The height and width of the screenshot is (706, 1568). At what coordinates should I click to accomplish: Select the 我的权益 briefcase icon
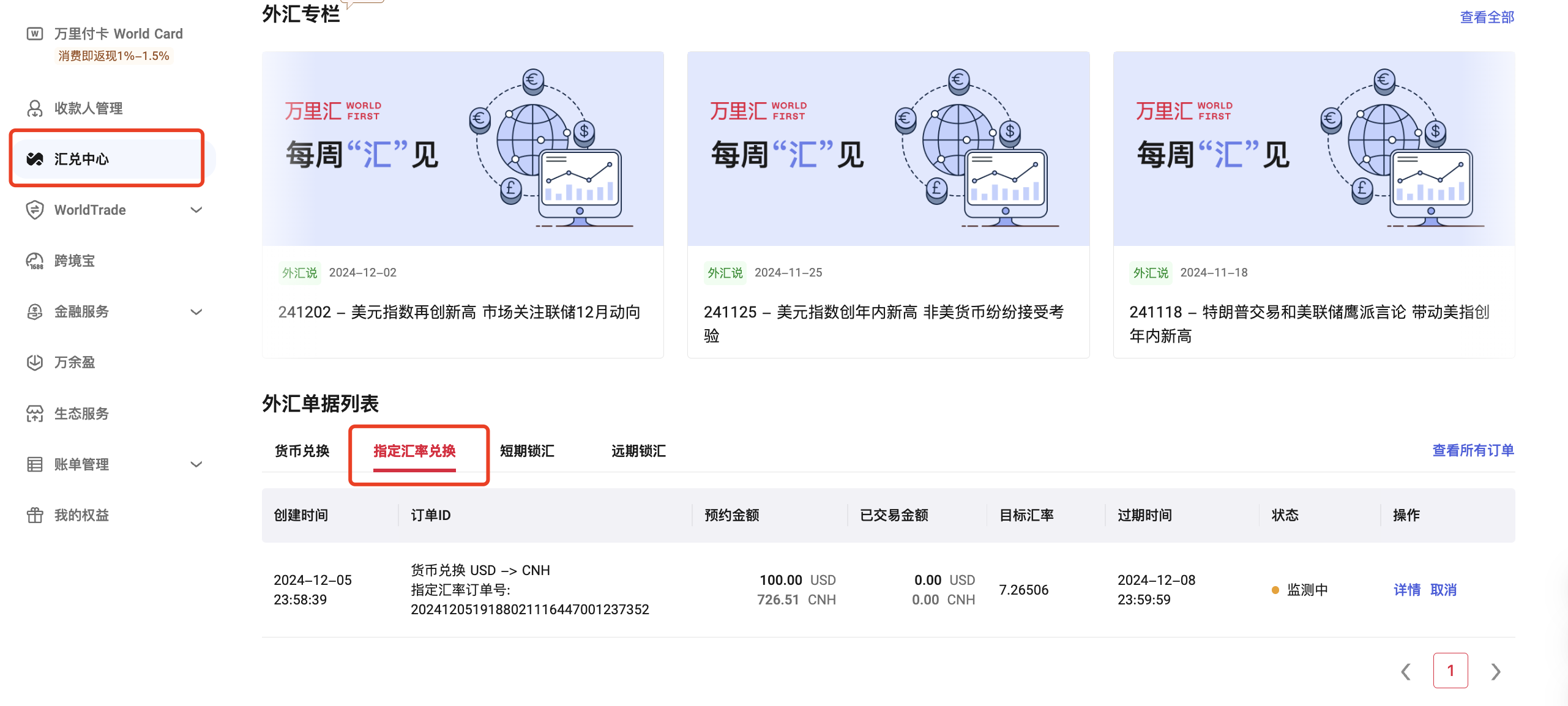[35, 515]
